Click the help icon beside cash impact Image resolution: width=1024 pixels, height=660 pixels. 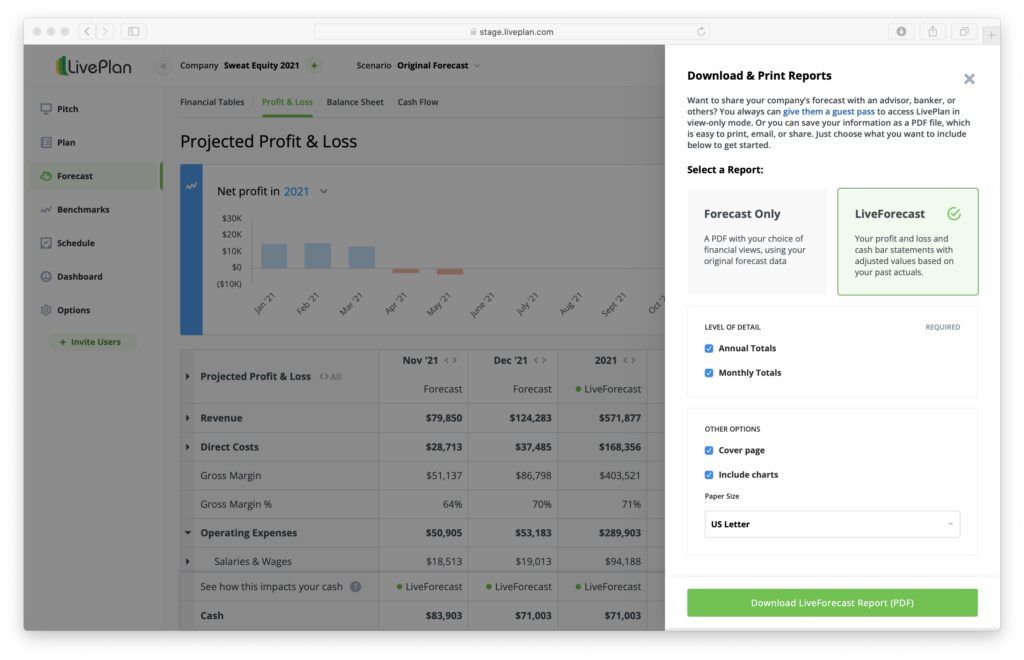pyautogui.click(x=355, y=587)
